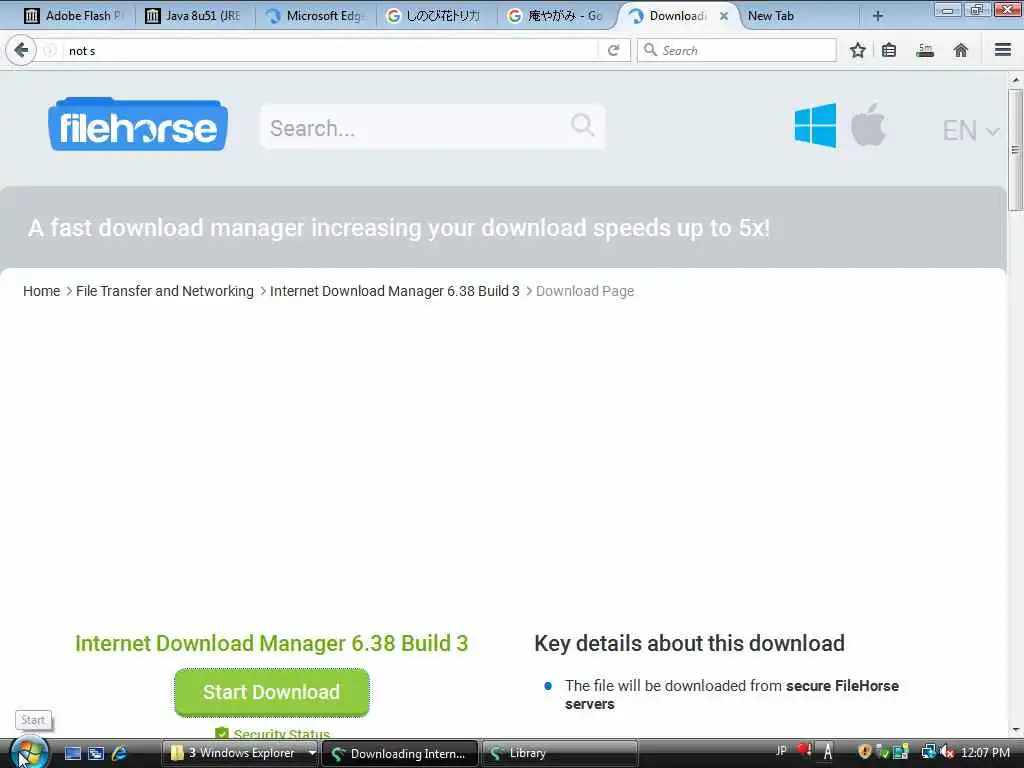1024x768 pixels.
Task: Open Internet Download Manager 6.38 Build 3 breadcrumb
Action: tap(394, 291)
